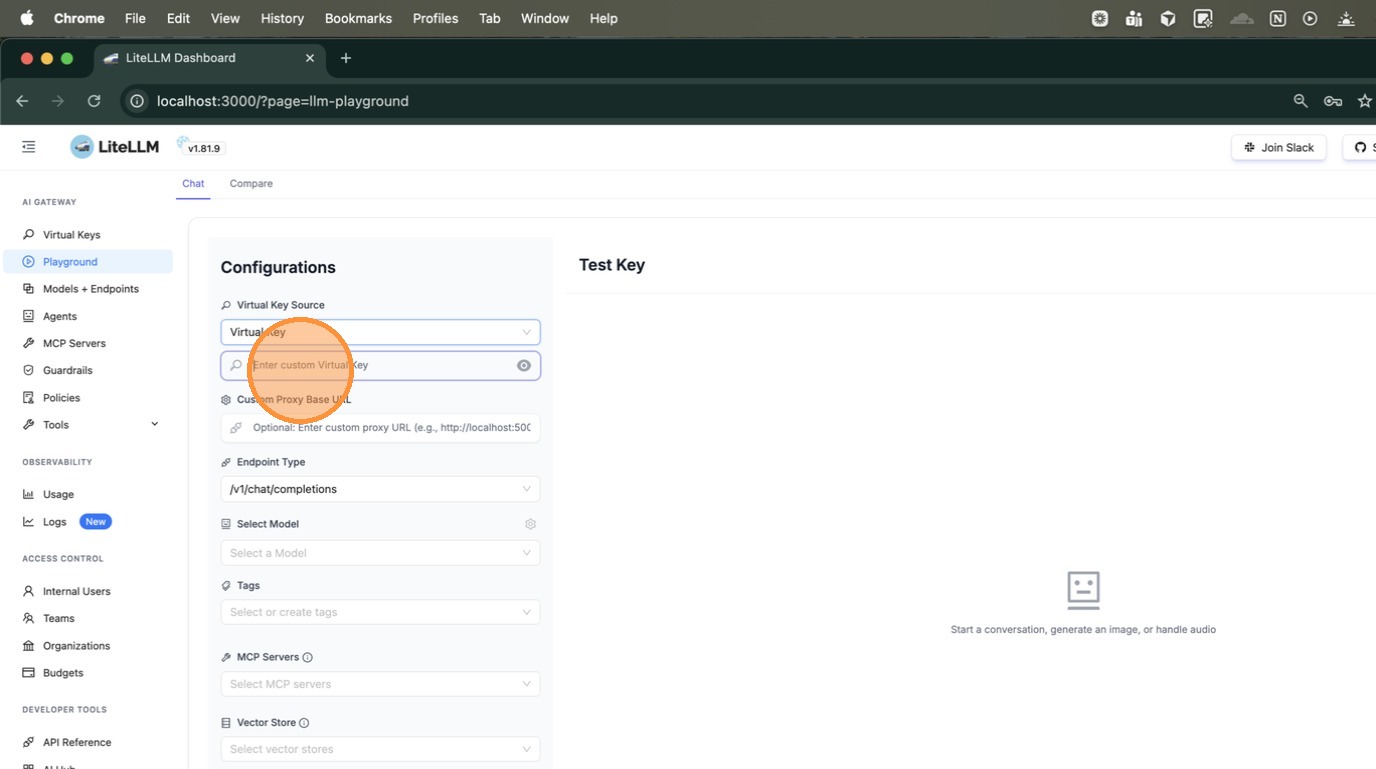Viewport: 1376px width, 769px height.
Task: Click the browser reload button
Action: point(94,101)
